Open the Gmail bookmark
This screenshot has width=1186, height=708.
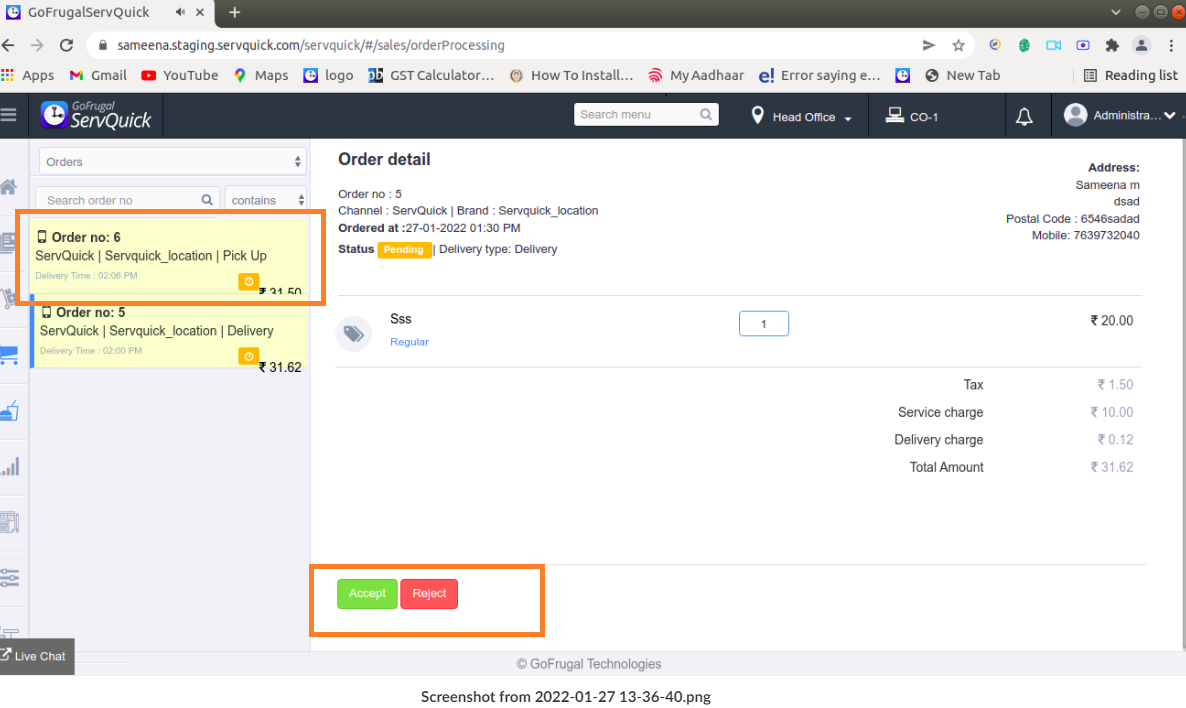pos(98,75)
